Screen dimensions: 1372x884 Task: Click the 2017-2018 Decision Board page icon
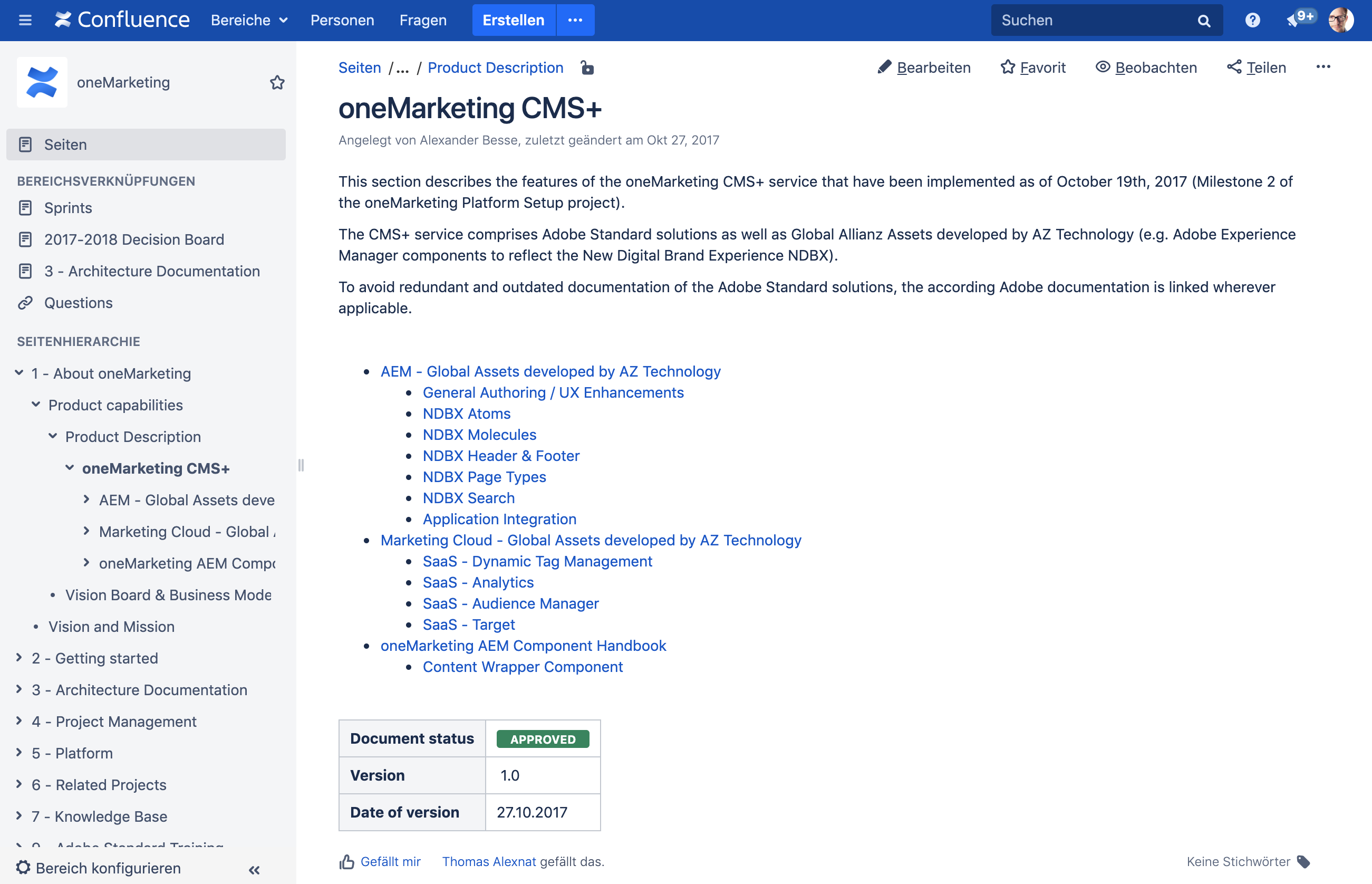point(25,239)
